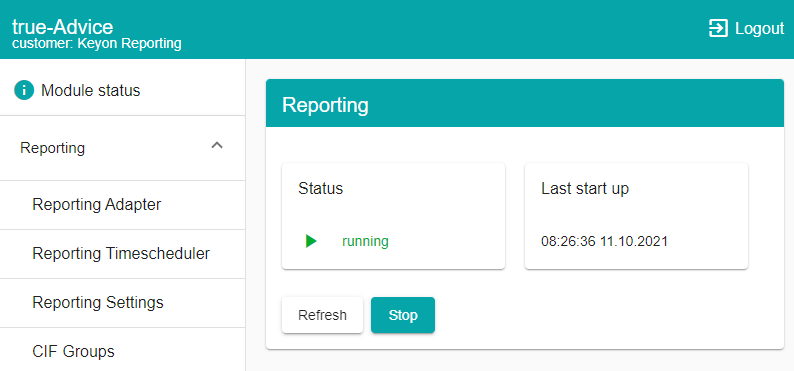Open Reporting Timescheduler

[x=123, y=254]
